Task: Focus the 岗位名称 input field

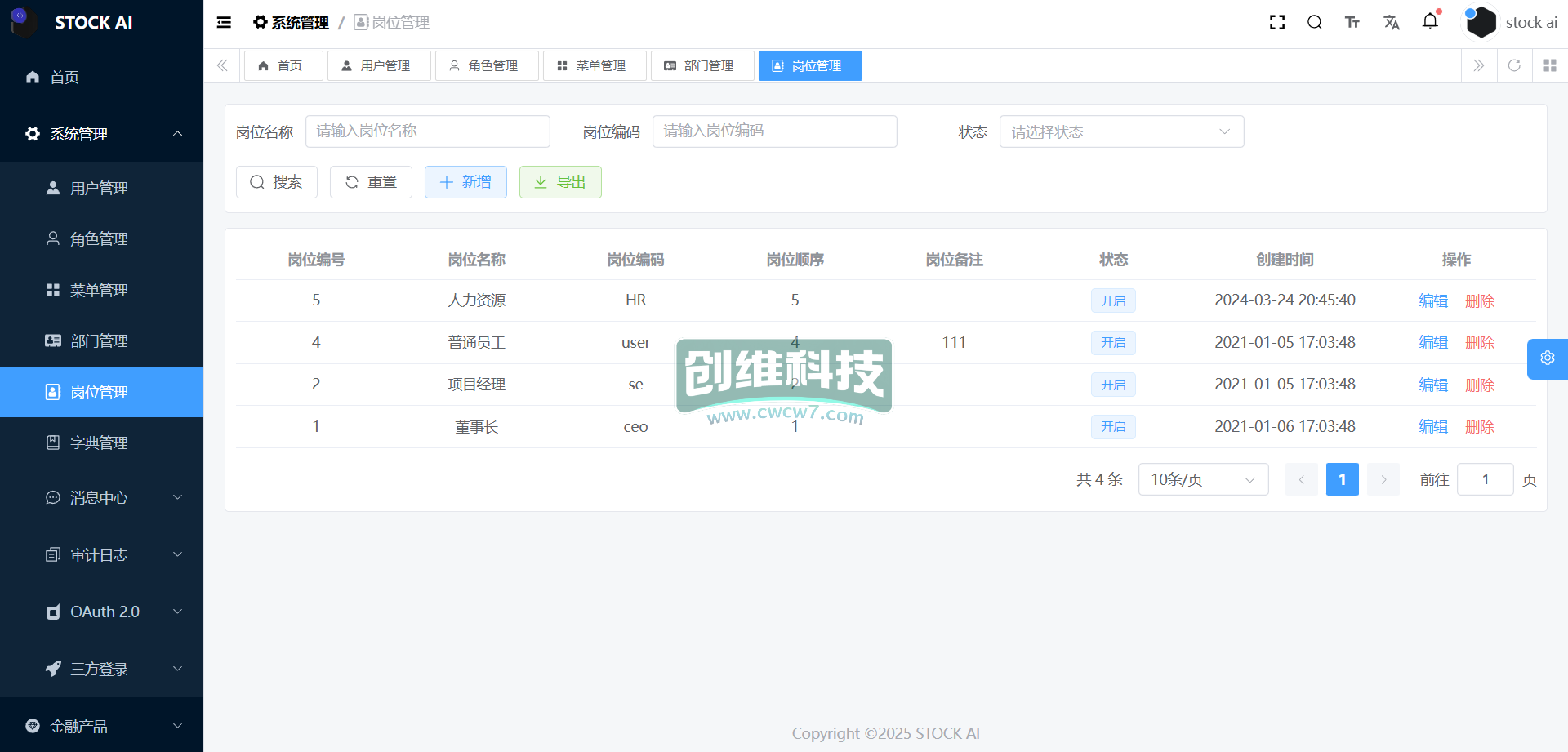Action: 427,131
